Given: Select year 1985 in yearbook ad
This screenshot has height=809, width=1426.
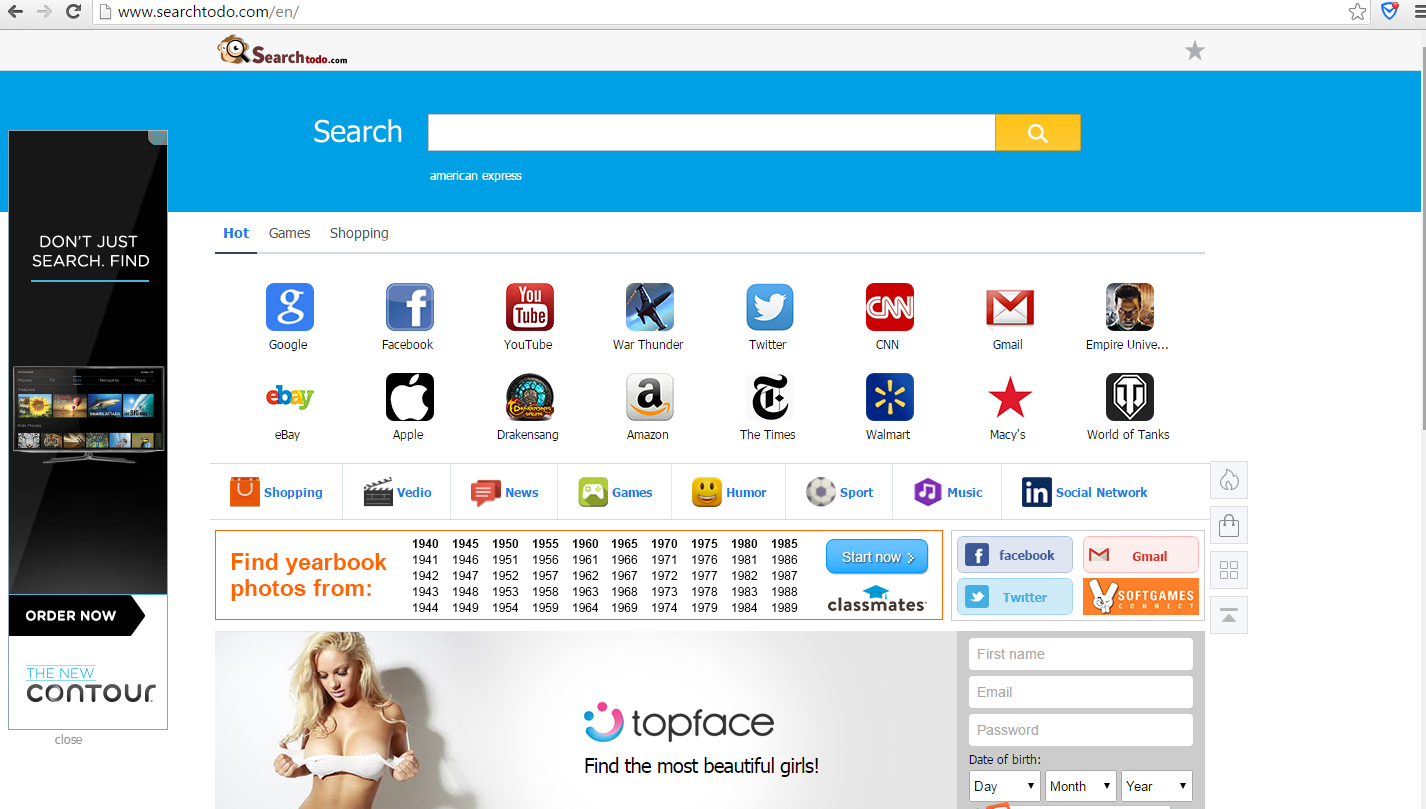Looking at the screenshot, I should [x=785, y=544].
